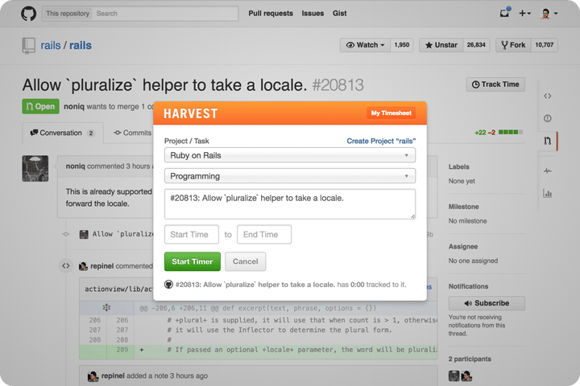Open the Pull requests icon in sidebar
The height and width of the screenshot is (386, 580).
click(547, 140)
